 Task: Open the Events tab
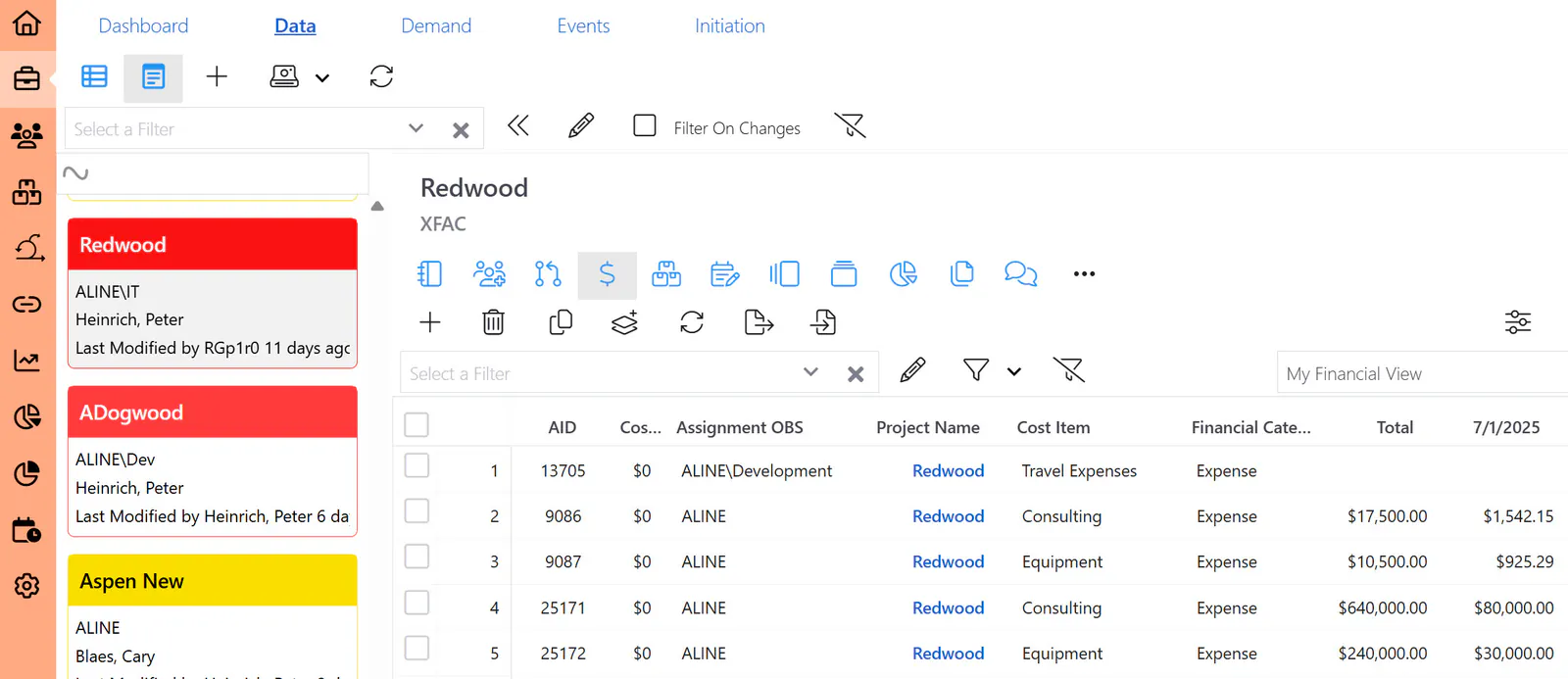point(583,25)
